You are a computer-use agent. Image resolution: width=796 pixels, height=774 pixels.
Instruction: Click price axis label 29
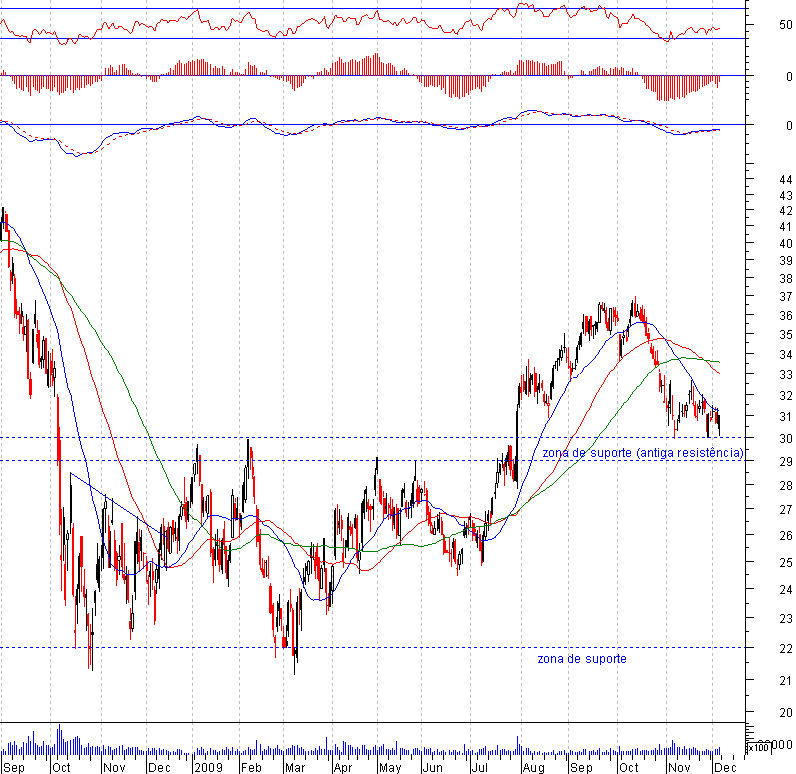(x=786, y=462)
